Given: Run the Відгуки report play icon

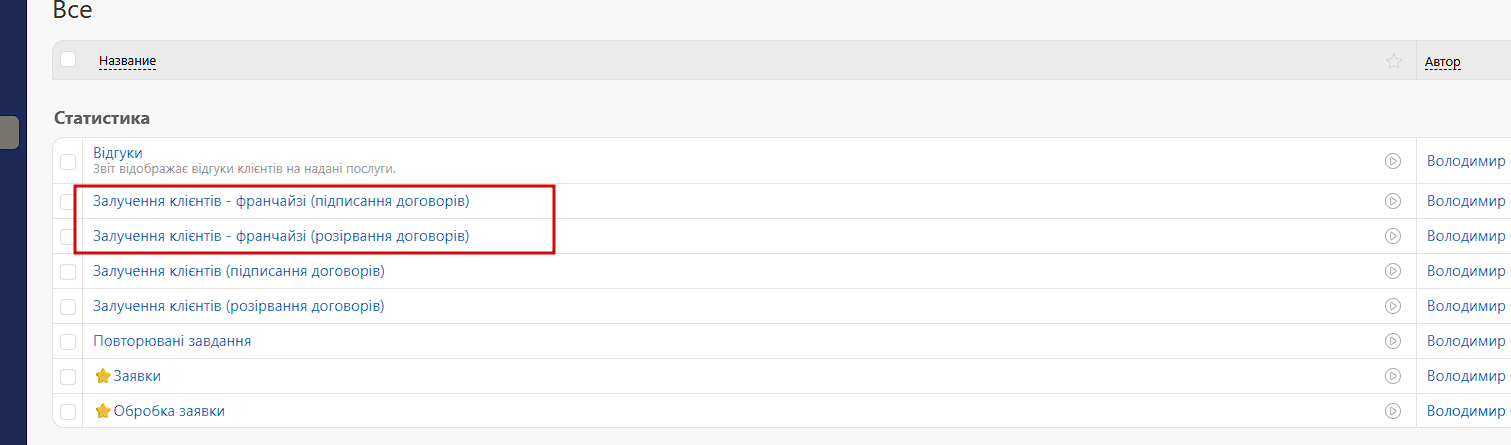Looking at the screenshot, I should click(x=1392, y=161).
